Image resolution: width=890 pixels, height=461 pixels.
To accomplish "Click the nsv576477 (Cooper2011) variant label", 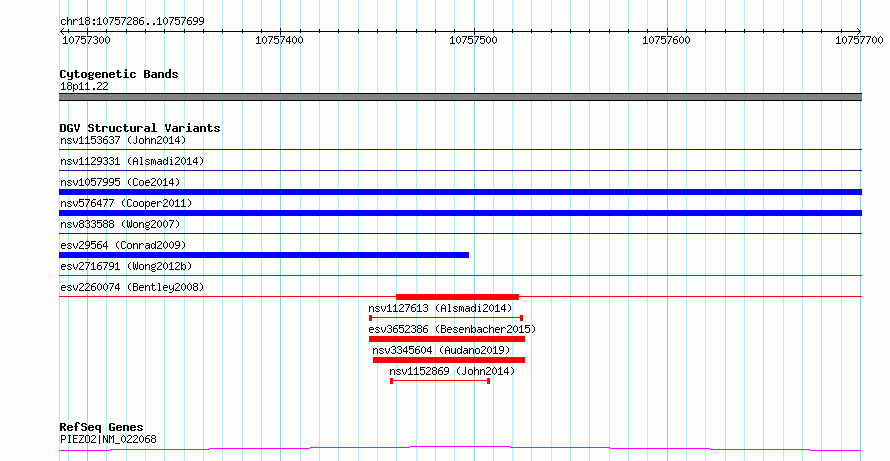I will [x=126, y=203].
